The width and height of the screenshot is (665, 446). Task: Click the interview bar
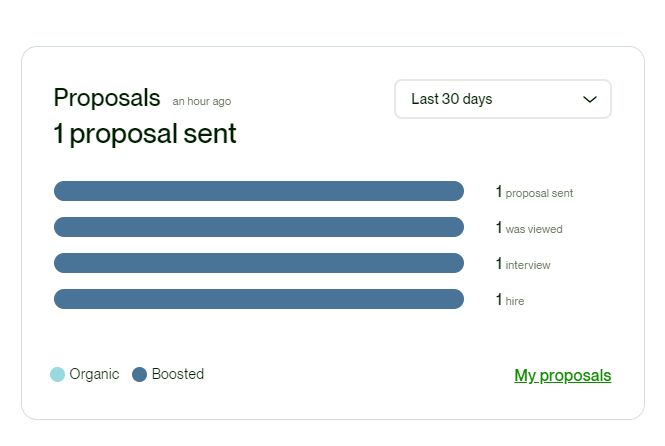[x=259, y=263]
